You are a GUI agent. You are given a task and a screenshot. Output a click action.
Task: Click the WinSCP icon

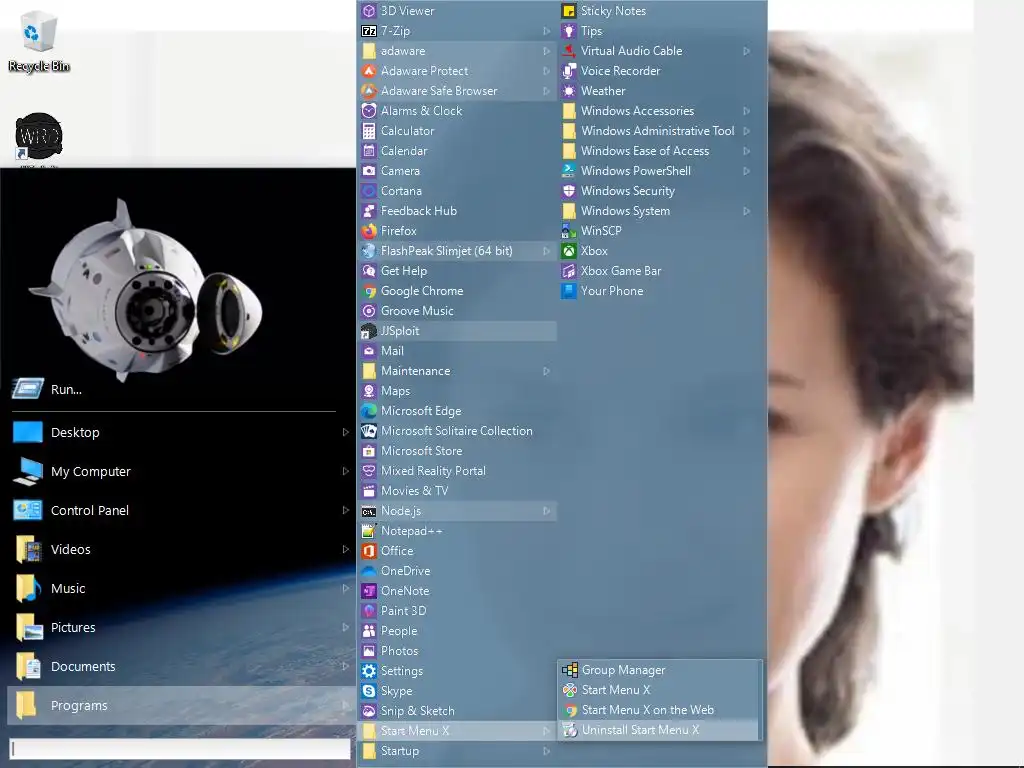coord(569,231)
